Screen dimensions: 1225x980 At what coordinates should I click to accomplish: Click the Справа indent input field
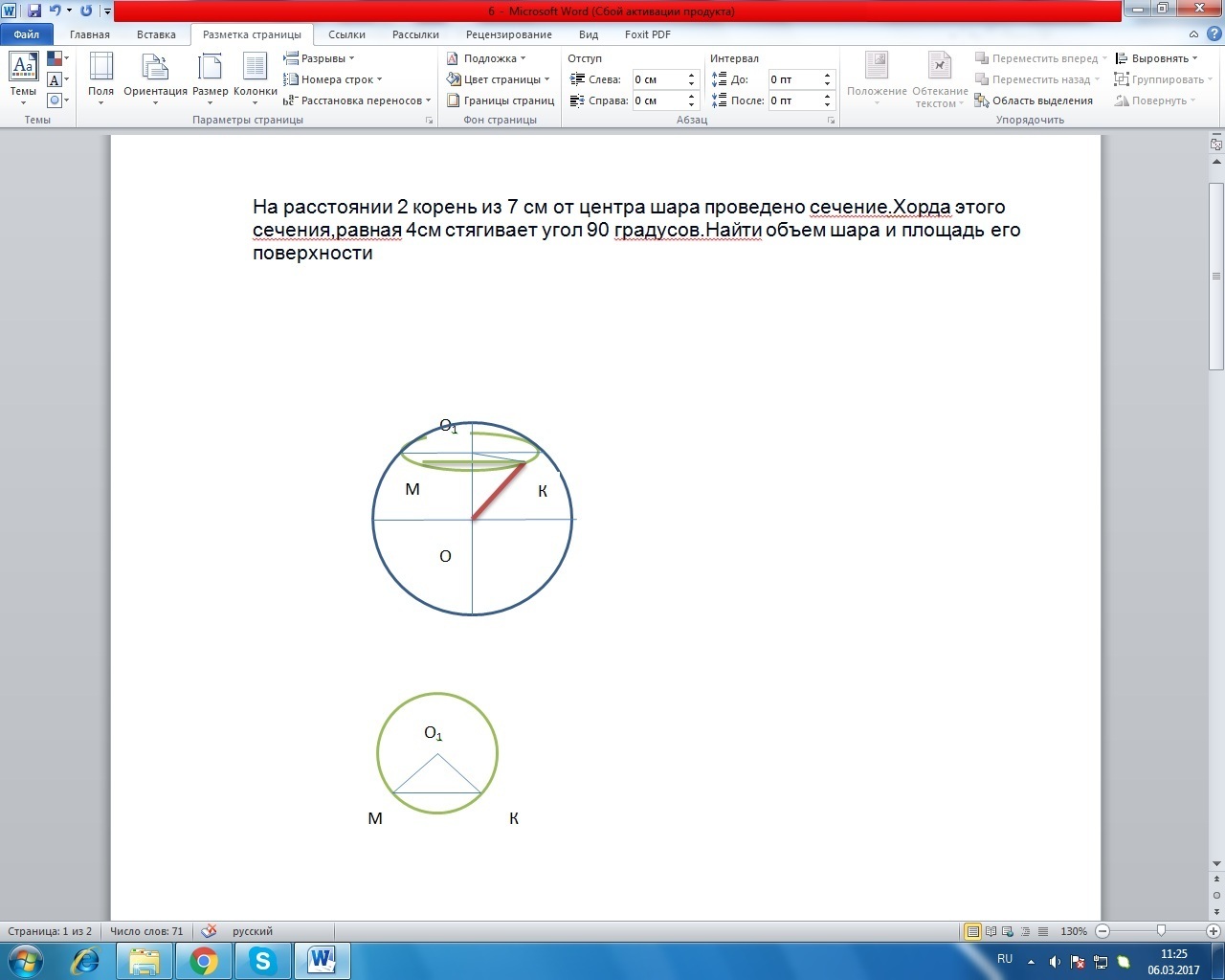657,100
